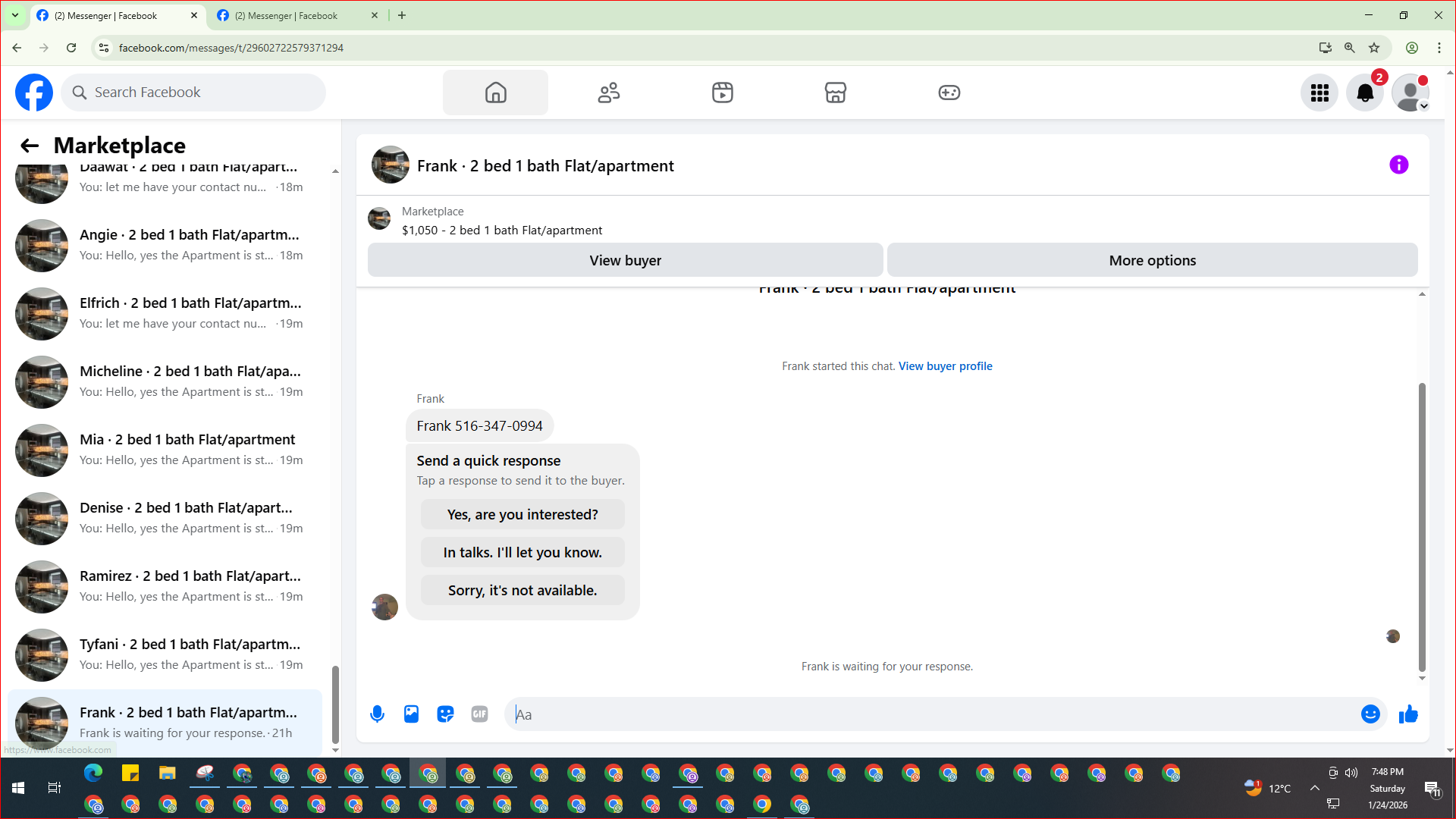Image resolution: width=1456 pixels, height=819 pixels.
Task: Open View buyer profile link
Action: coord(945,366)
